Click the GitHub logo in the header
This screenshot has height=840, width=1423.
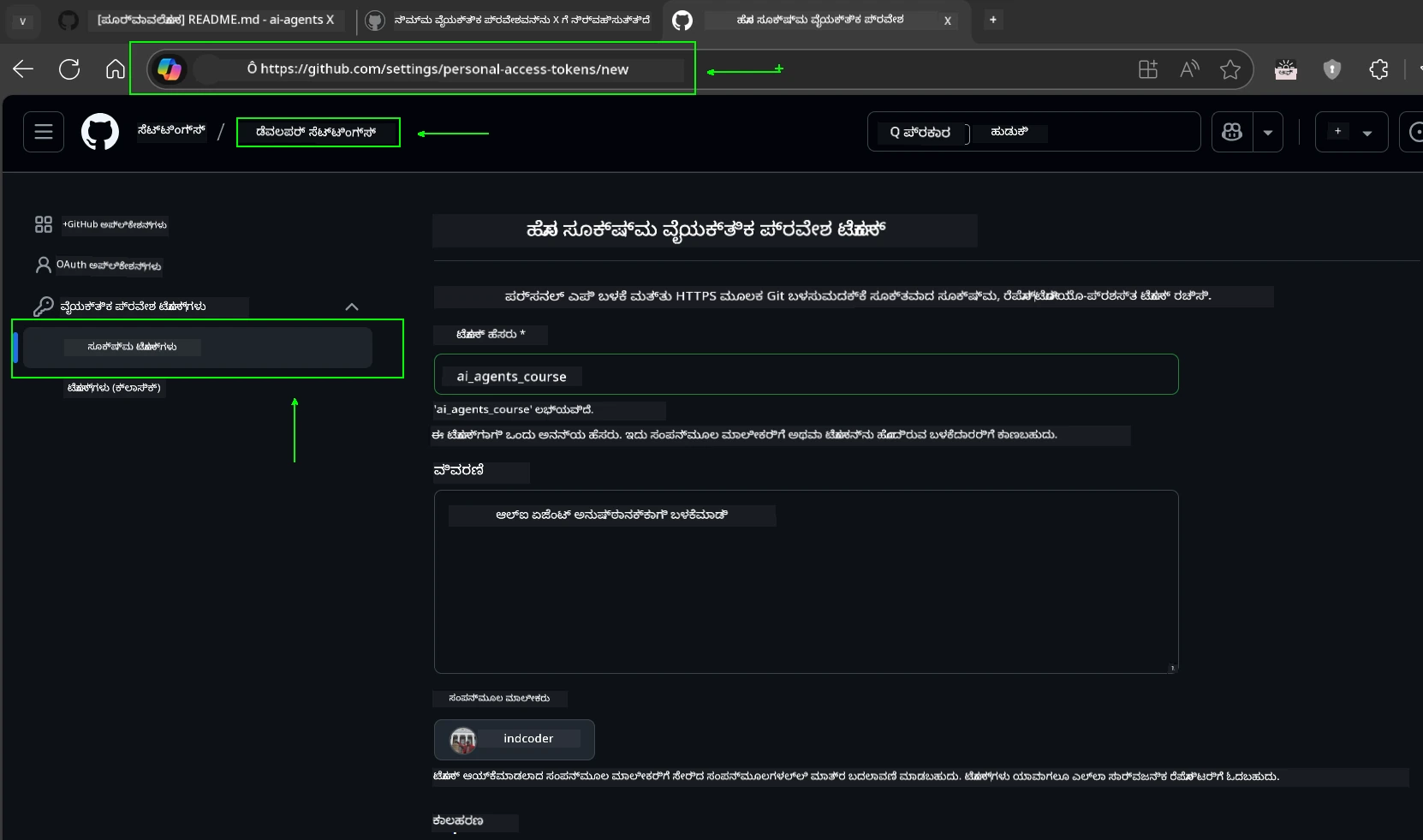point(100,131)
